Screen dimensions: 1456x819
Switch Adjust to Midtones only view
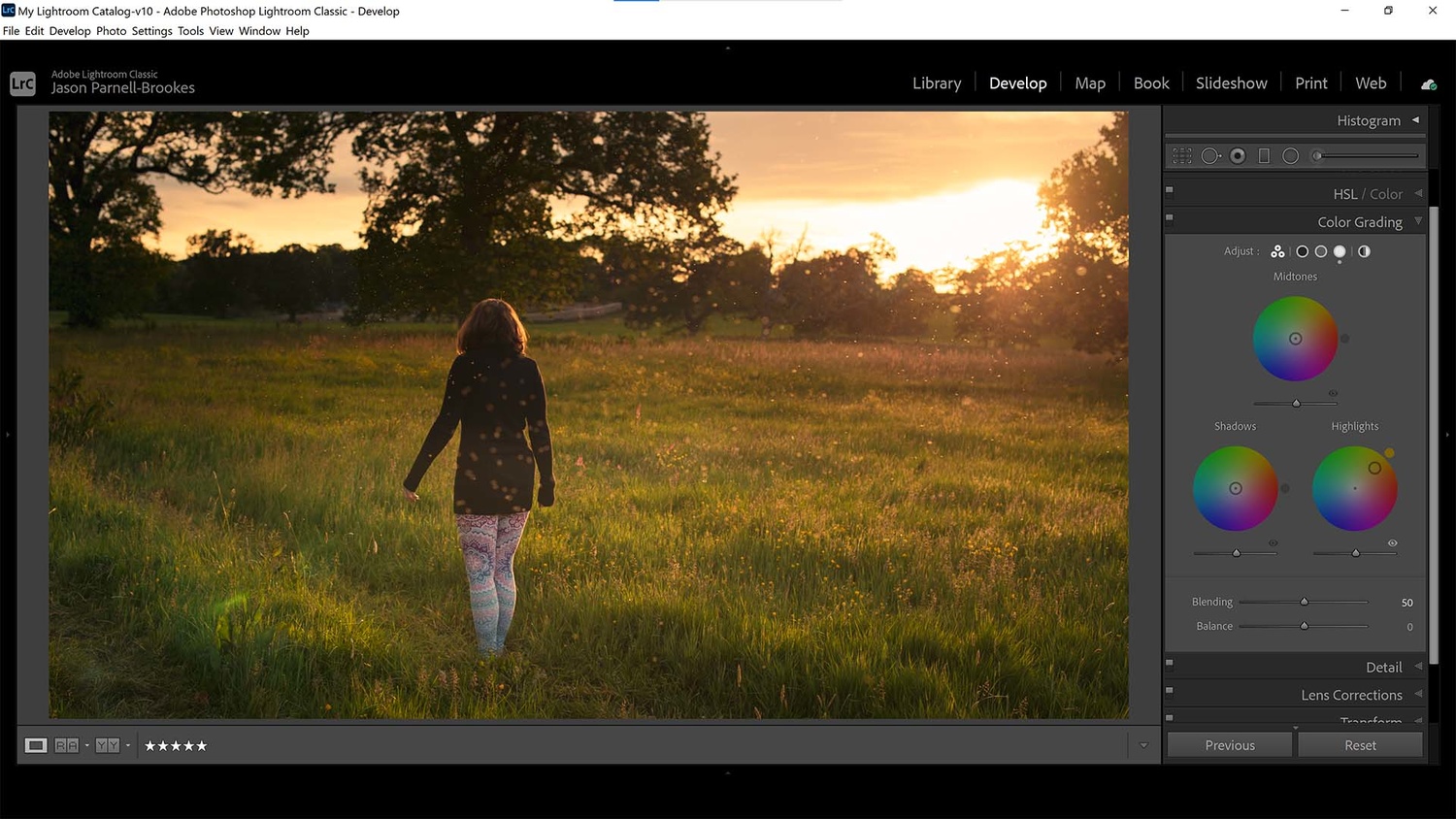pyautogui.click(x=1321, y=251)
